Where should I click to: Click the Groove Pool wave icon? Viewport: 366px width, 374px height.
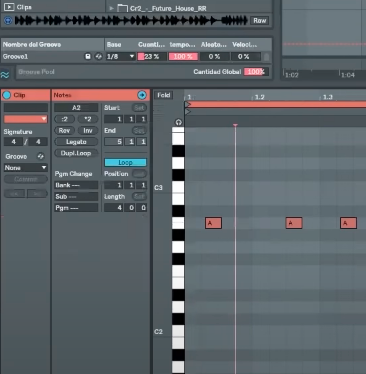tap(5, 75)
